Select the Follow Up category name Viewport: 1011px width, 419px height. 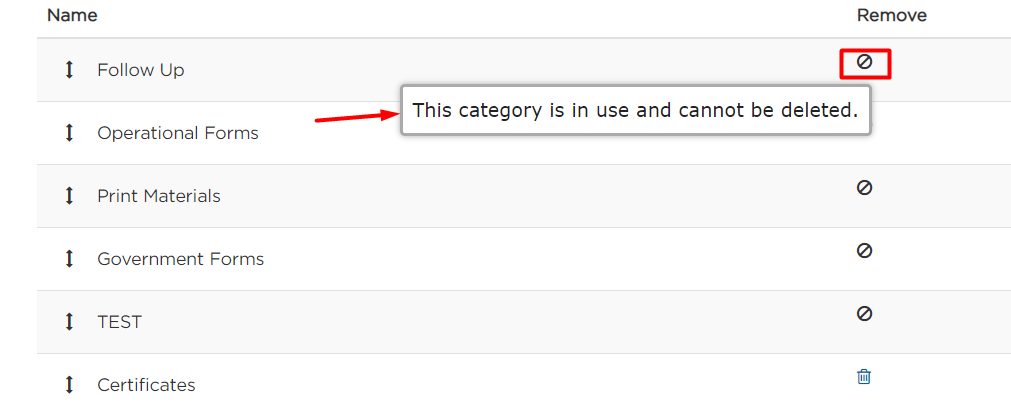[141, 70]
